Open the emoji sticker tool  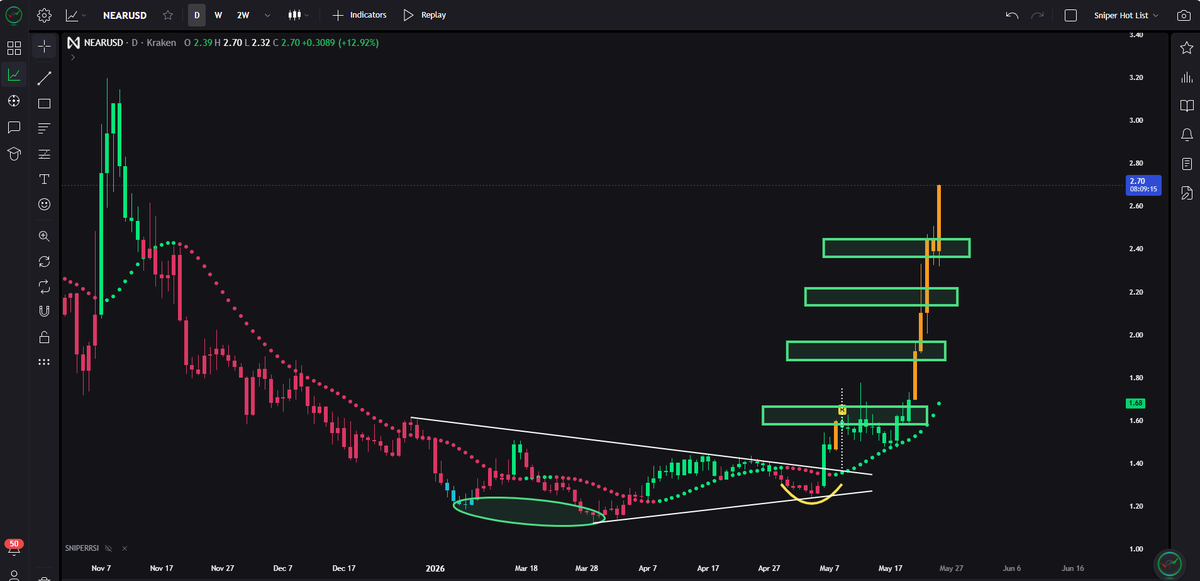(44, 204)
